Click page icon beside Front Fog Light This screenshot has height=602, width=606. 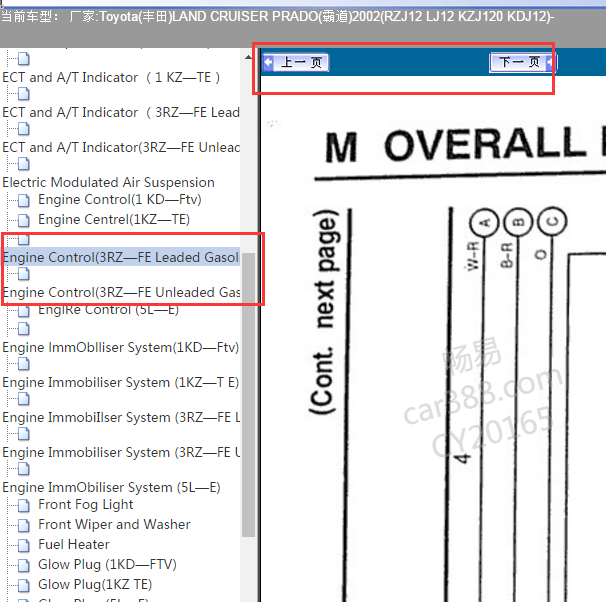[x=24, y=505]
